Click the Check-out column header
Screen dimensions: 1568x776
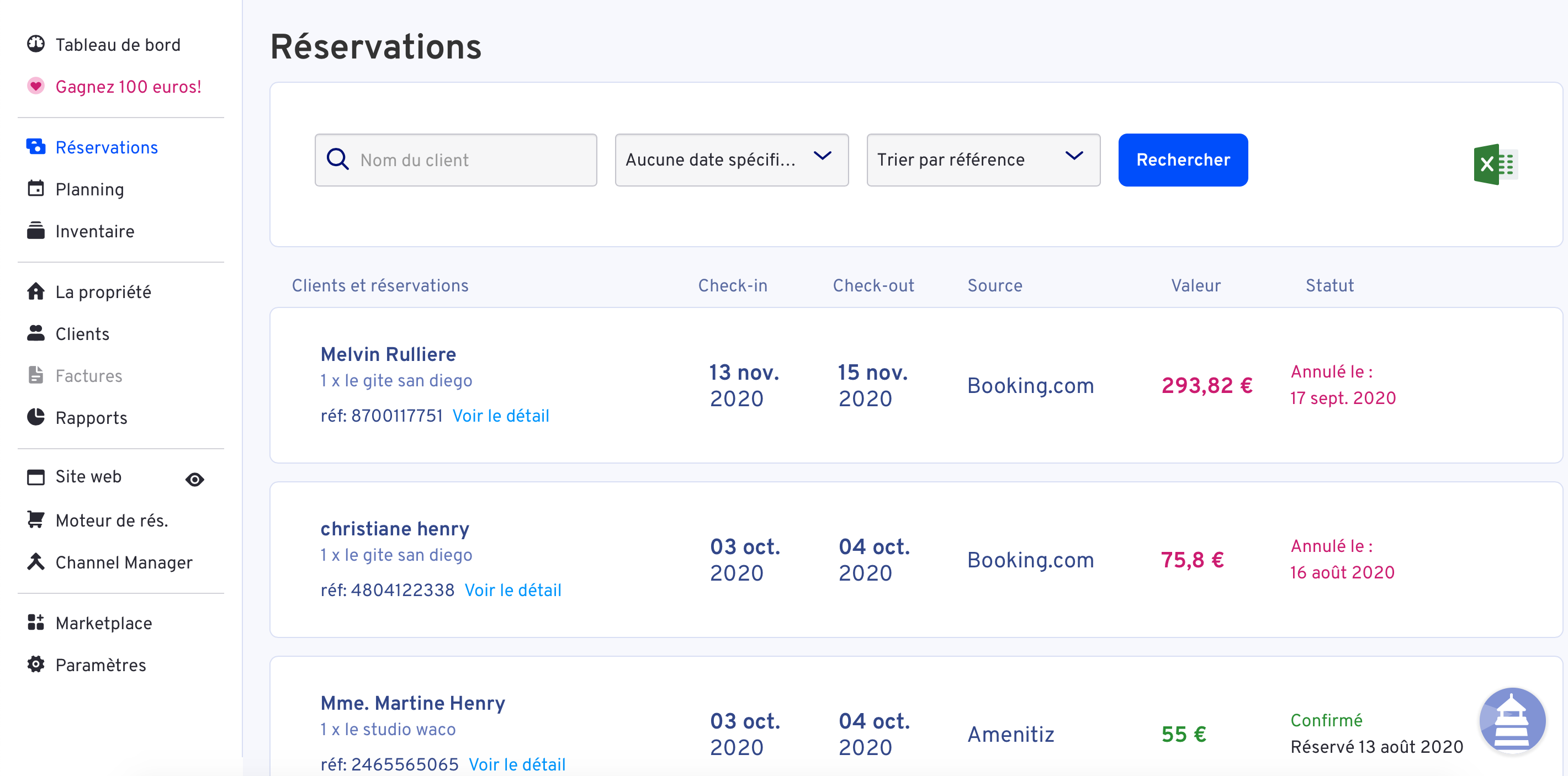click(x=873, y=285)
